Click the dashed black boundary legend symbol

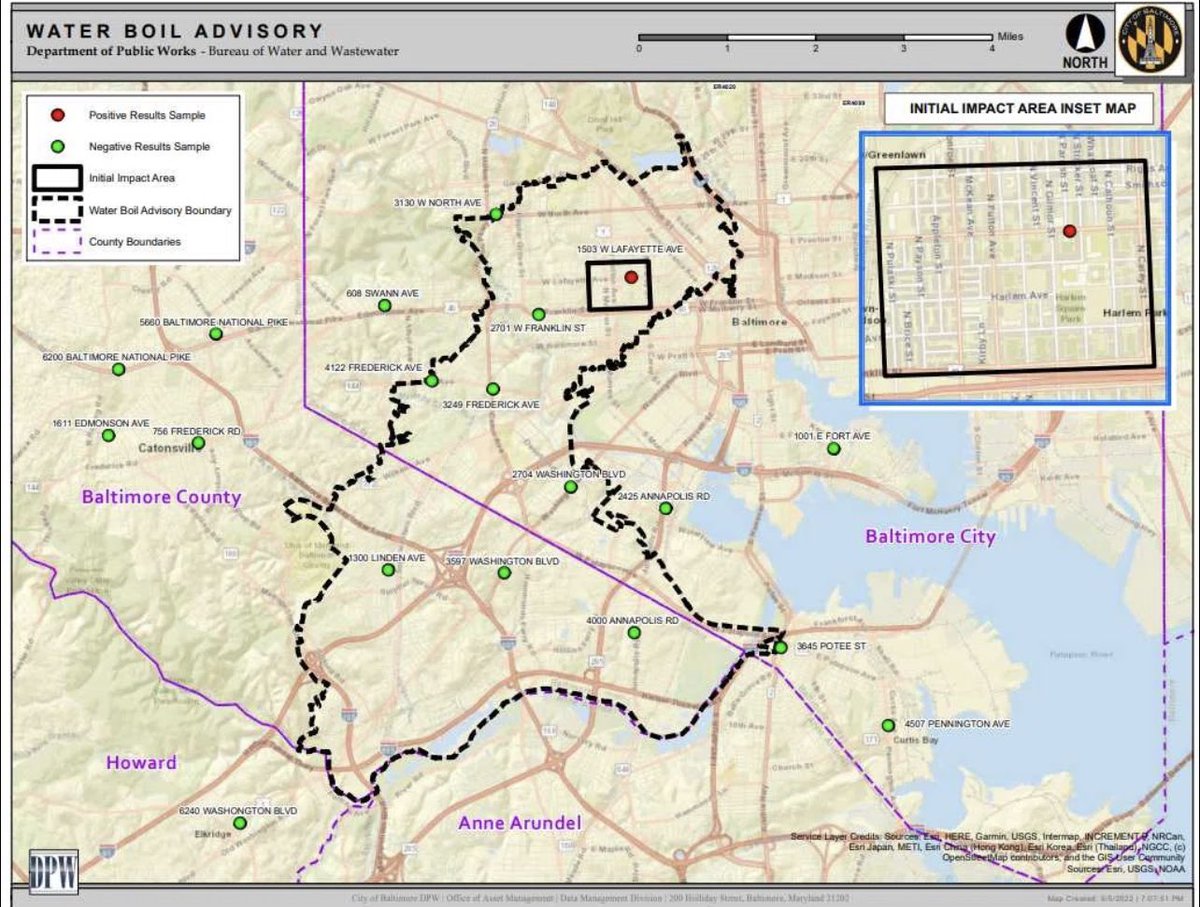[59, 210]
